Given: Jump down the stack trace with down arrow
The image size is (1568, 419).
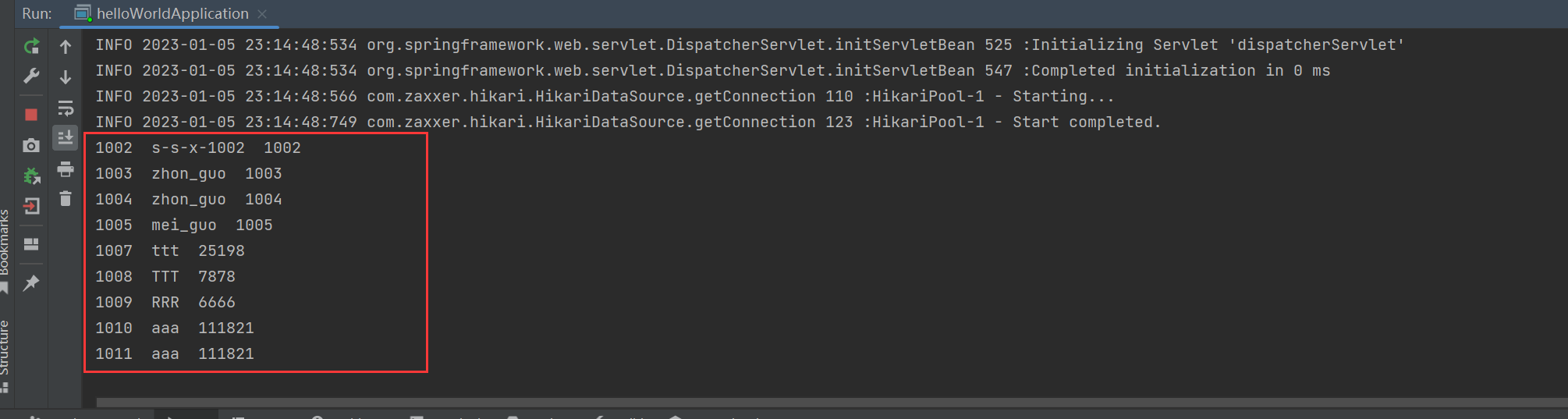Looking at the screenshot, I should (x=66, y=76).
